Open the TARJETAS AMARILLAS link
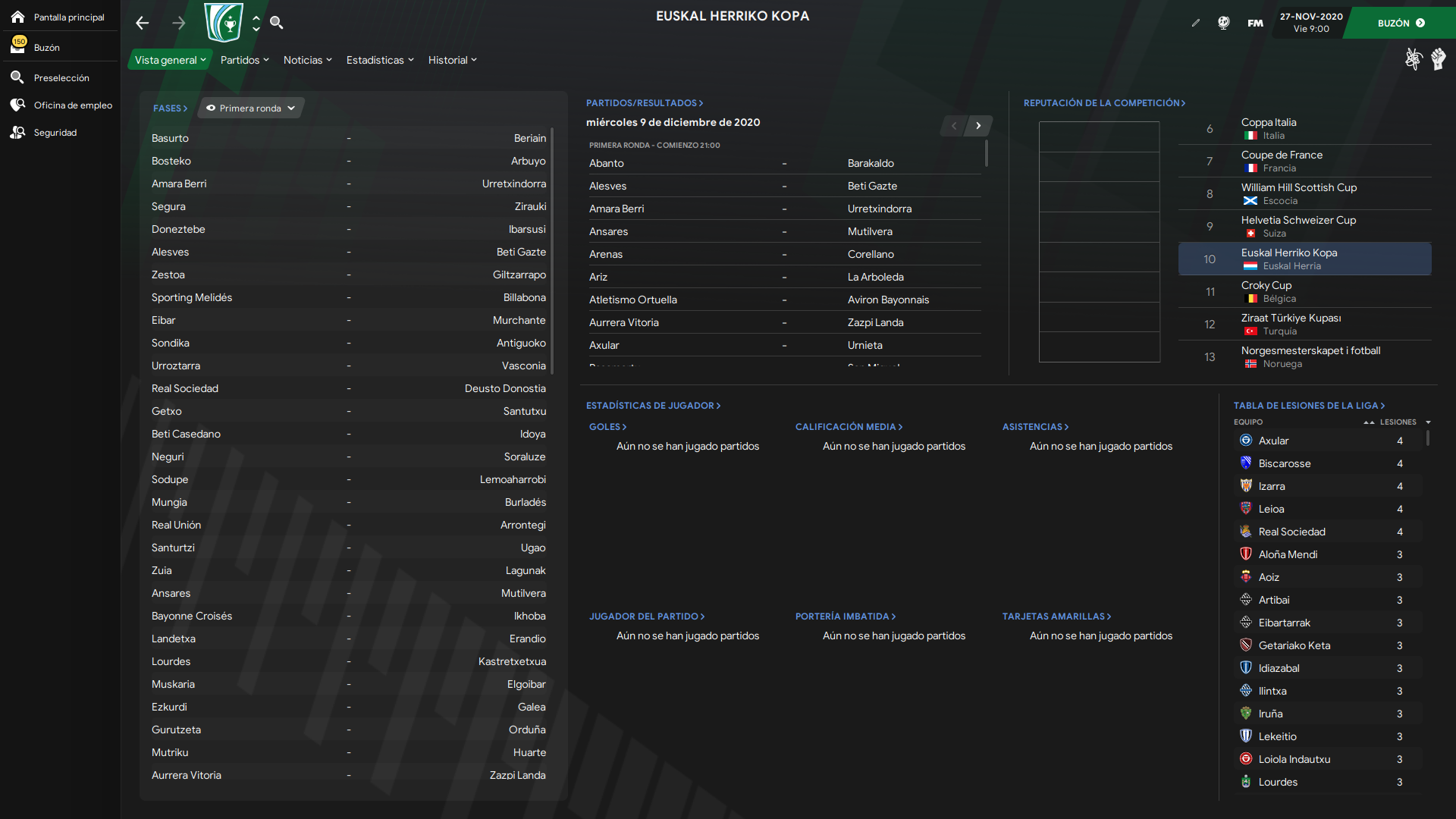Screen dimensions: 1456x819 pos(1056,617)
